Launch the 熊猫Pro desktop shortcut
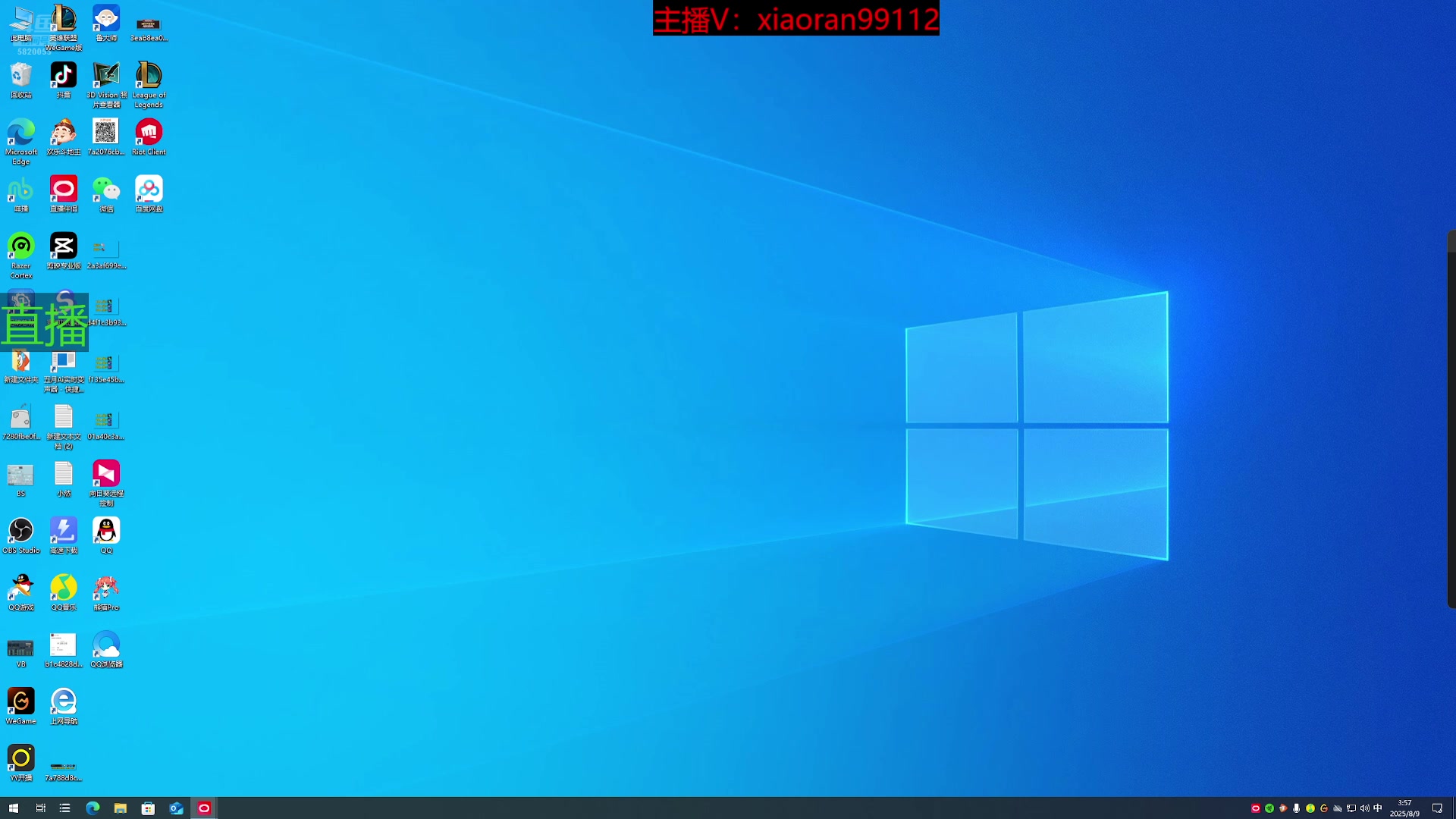 [x=106, y=592]
